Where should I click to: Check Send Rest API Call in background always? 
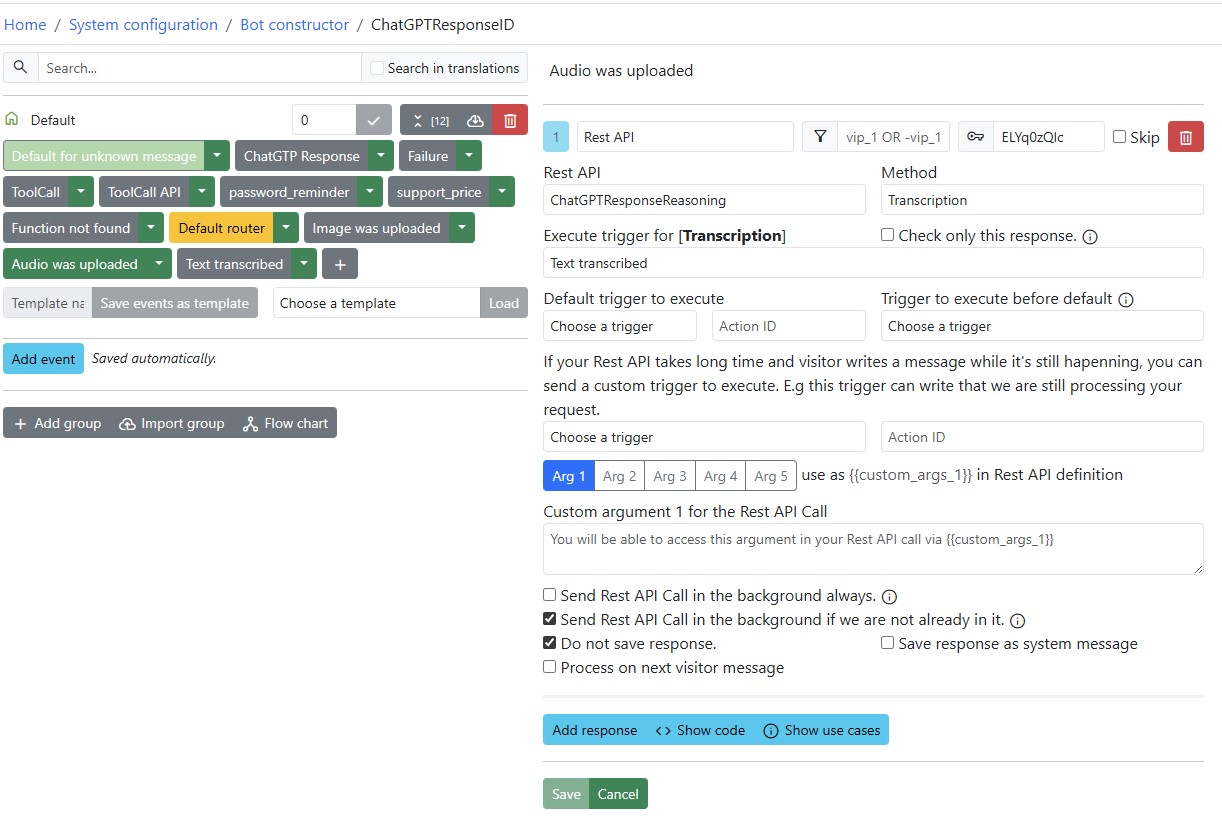pyautogui.click(x=549, y=595)
